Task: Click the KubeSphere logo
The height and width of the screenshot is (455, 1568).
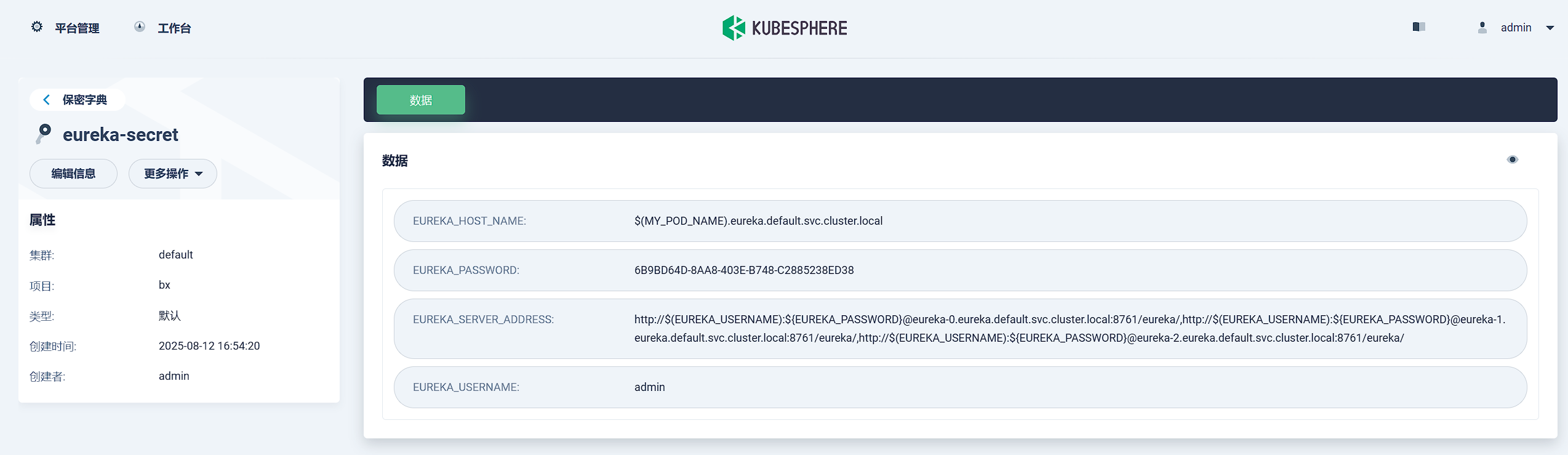Action: [784, 28]
